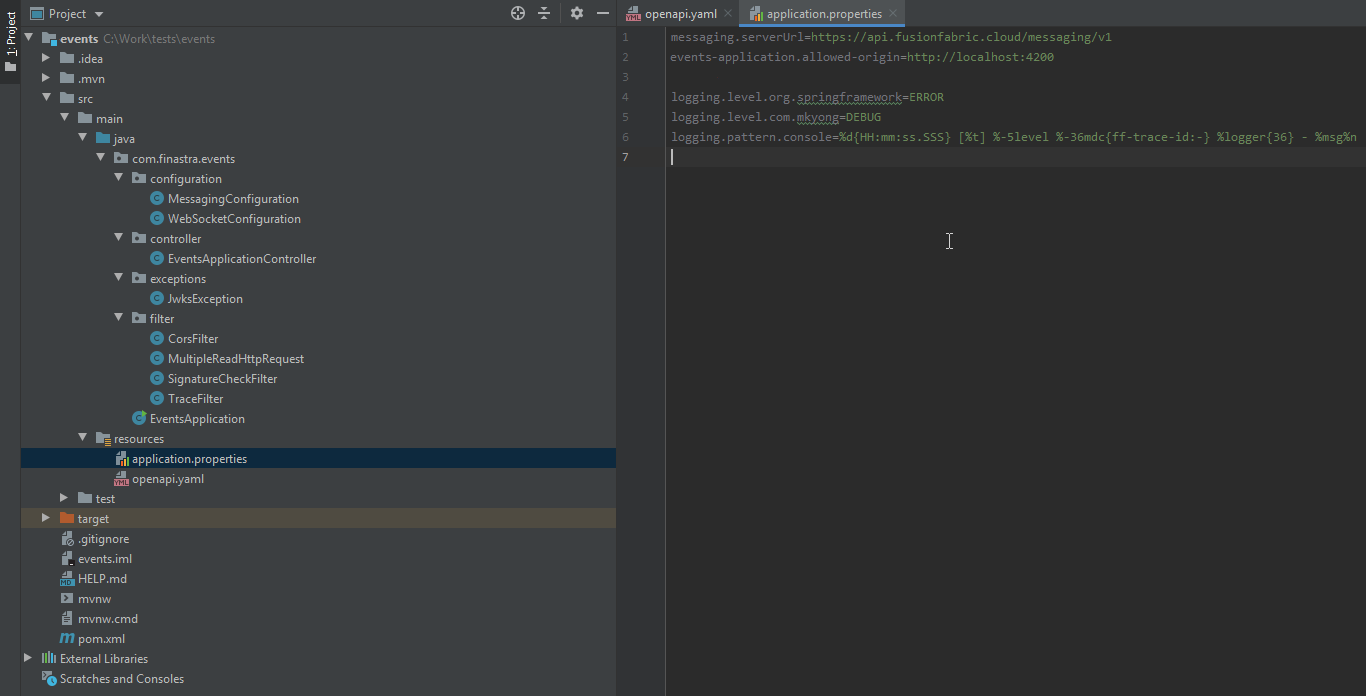1366x696 pixels.
Task: Select the events.iml file
Action: tap(105, 559)
